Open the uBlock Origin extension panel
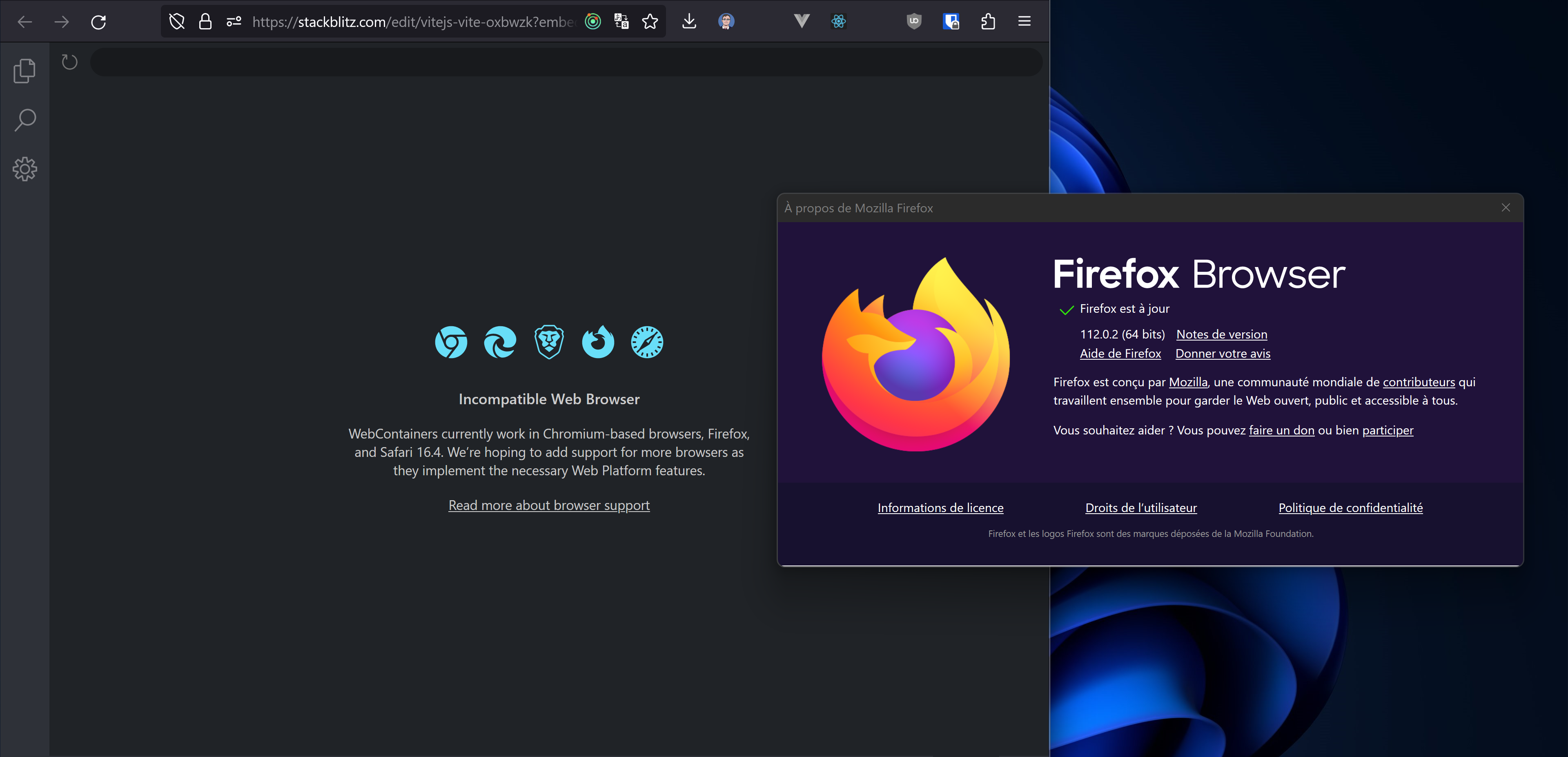Image resolution: width=1568 pixels, height=757 pixels. point(914,21)
